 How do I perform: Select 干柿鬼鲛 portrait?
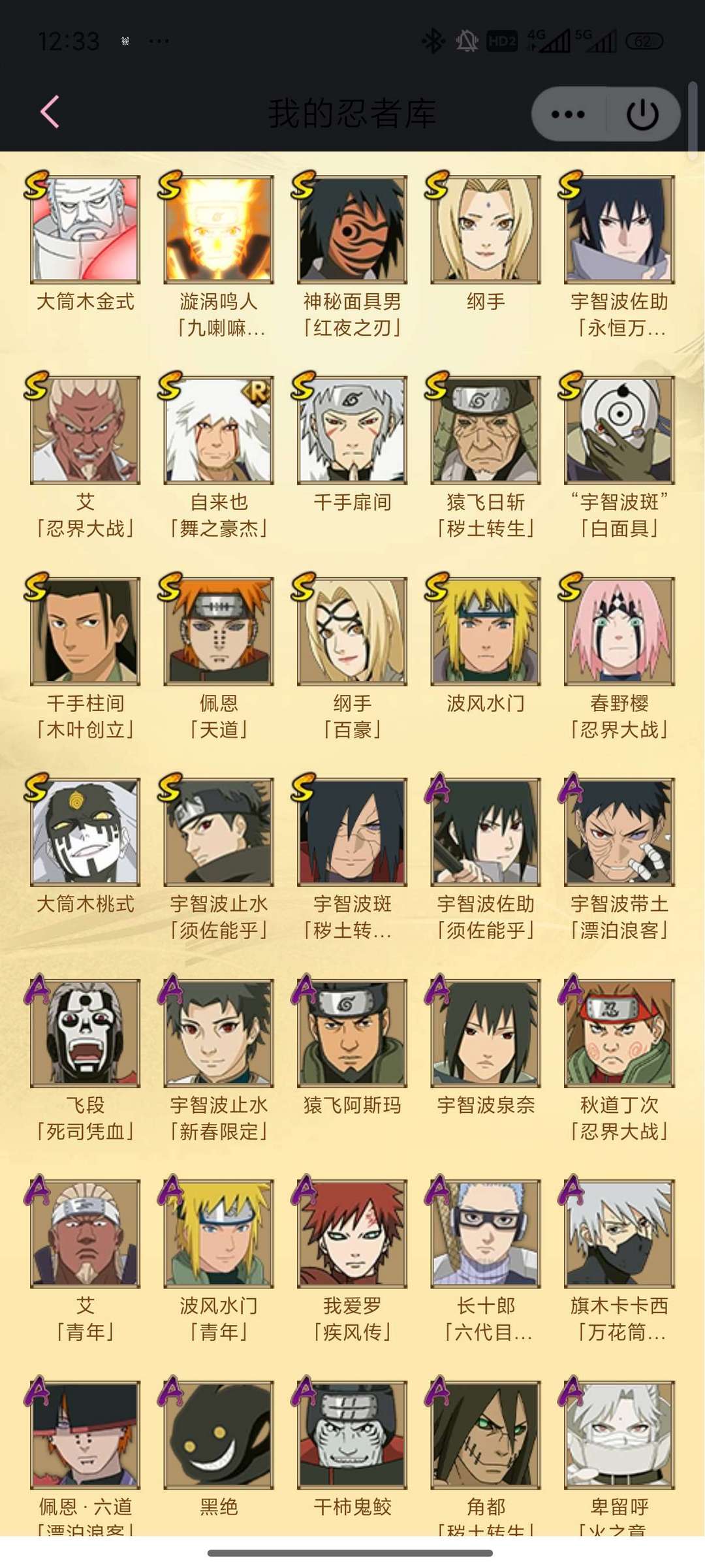tap(352, 1435)
